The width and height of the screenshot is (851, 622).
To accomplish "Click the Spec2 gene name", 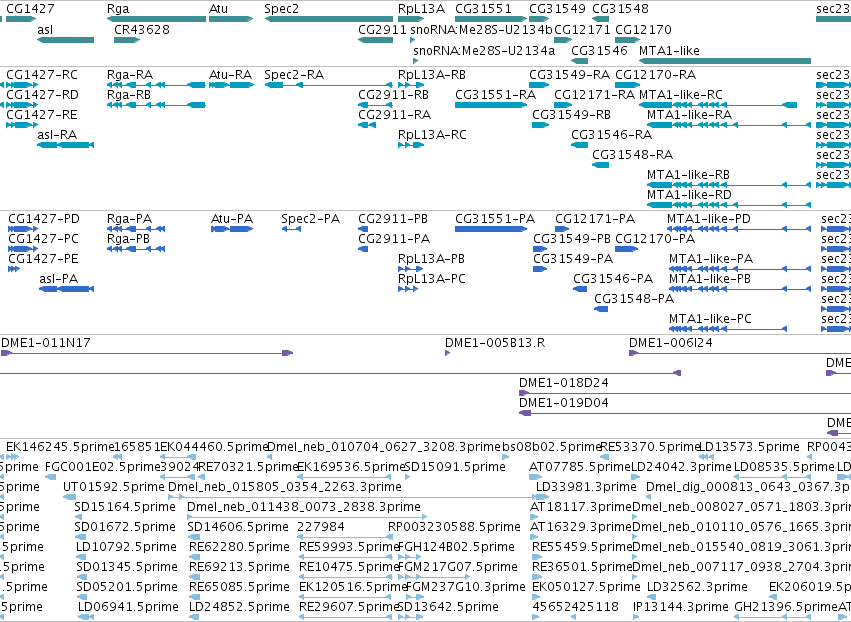I will point(282,9).
